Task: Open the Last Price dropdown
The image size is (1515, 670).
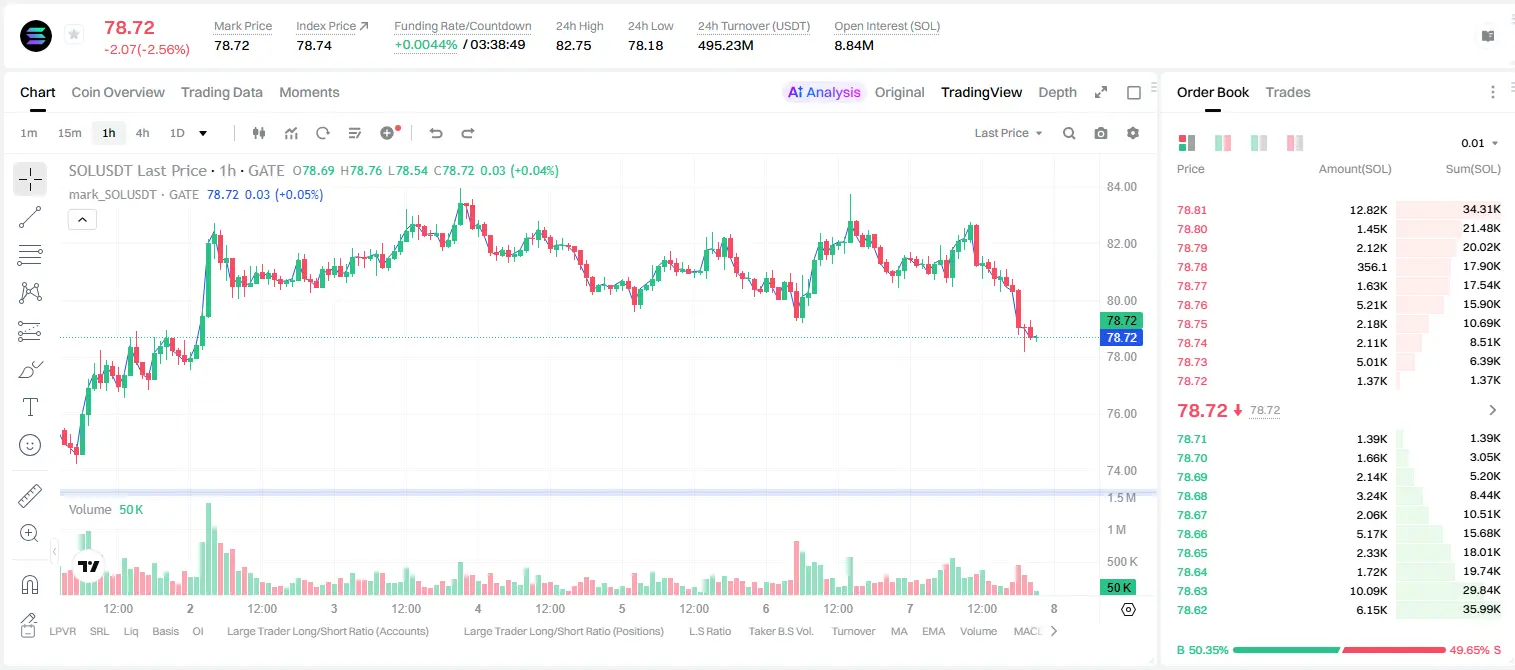Action: 1009,133
